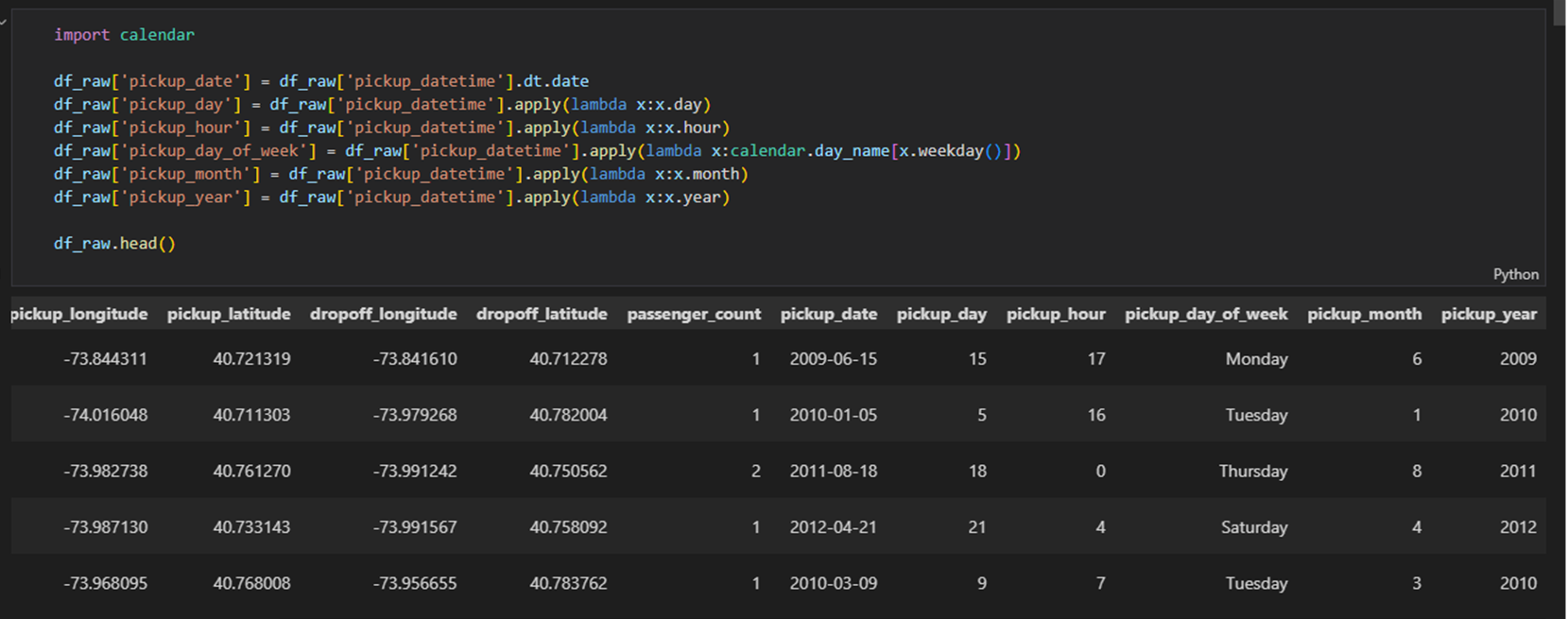Viewport: 1568px width, 619px height.
Task: Select the pickup_month column header
Action: click(x=1364, y=314)
